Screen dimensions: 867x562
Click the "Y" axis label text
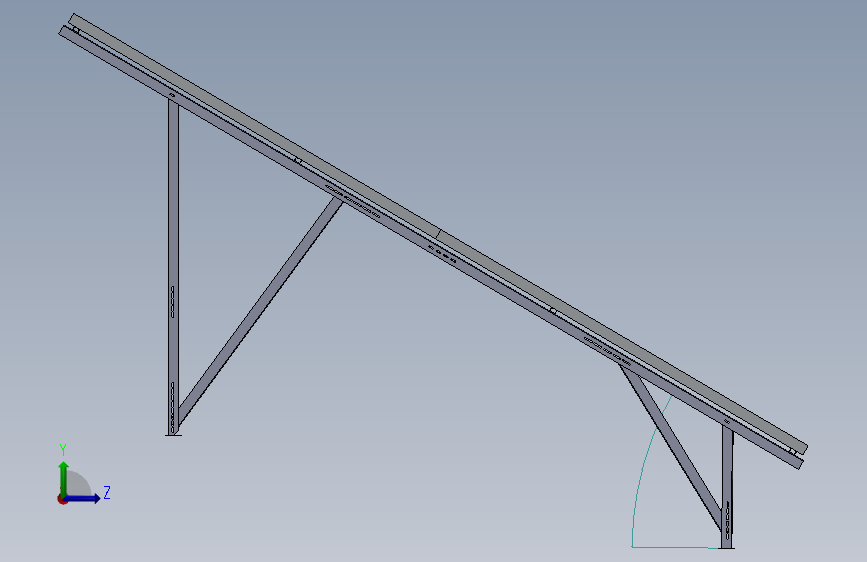[63, 450]
